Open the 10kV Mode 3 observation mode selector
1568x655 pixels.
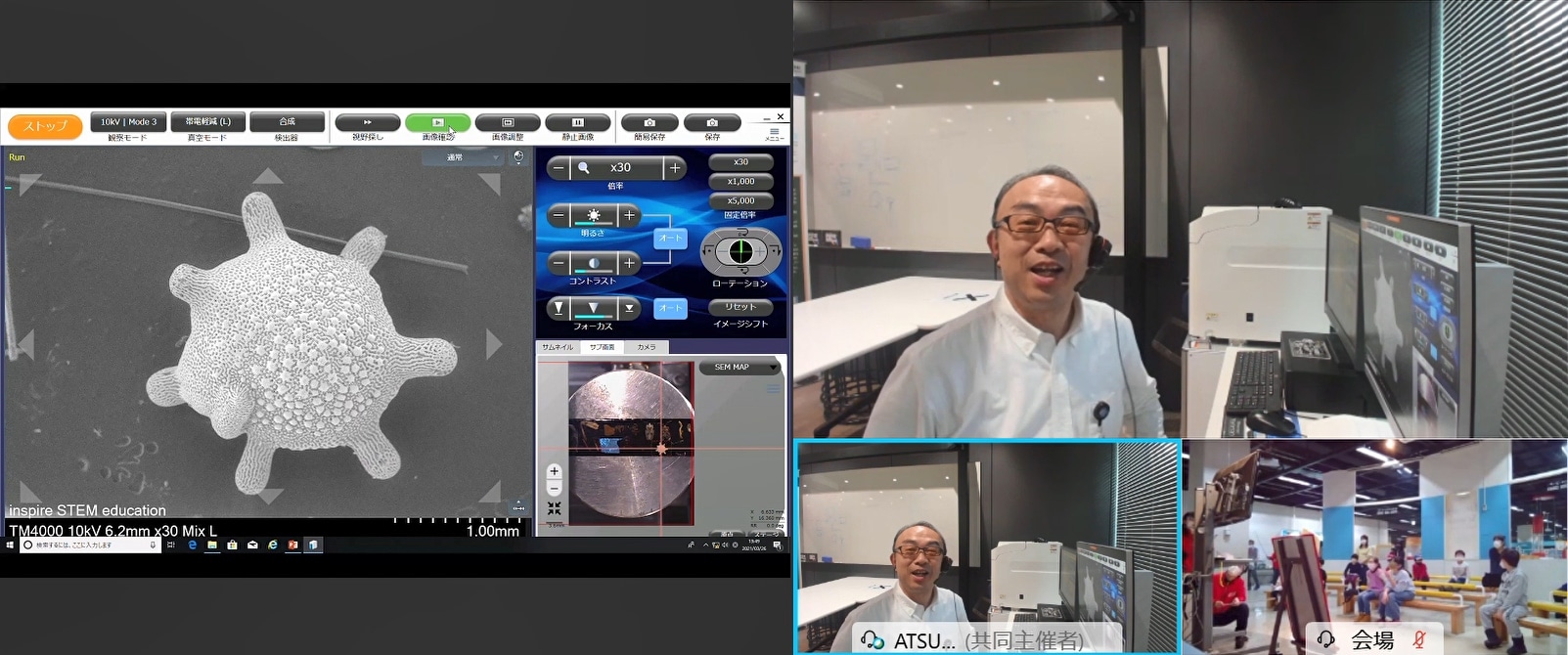[128, 122]
